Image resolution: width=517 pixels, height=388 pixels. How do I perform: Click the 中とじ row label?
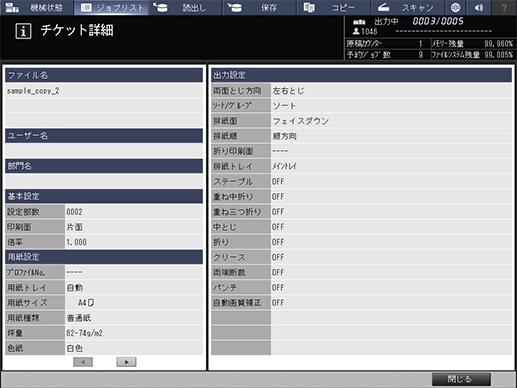[x=241, y=227]
